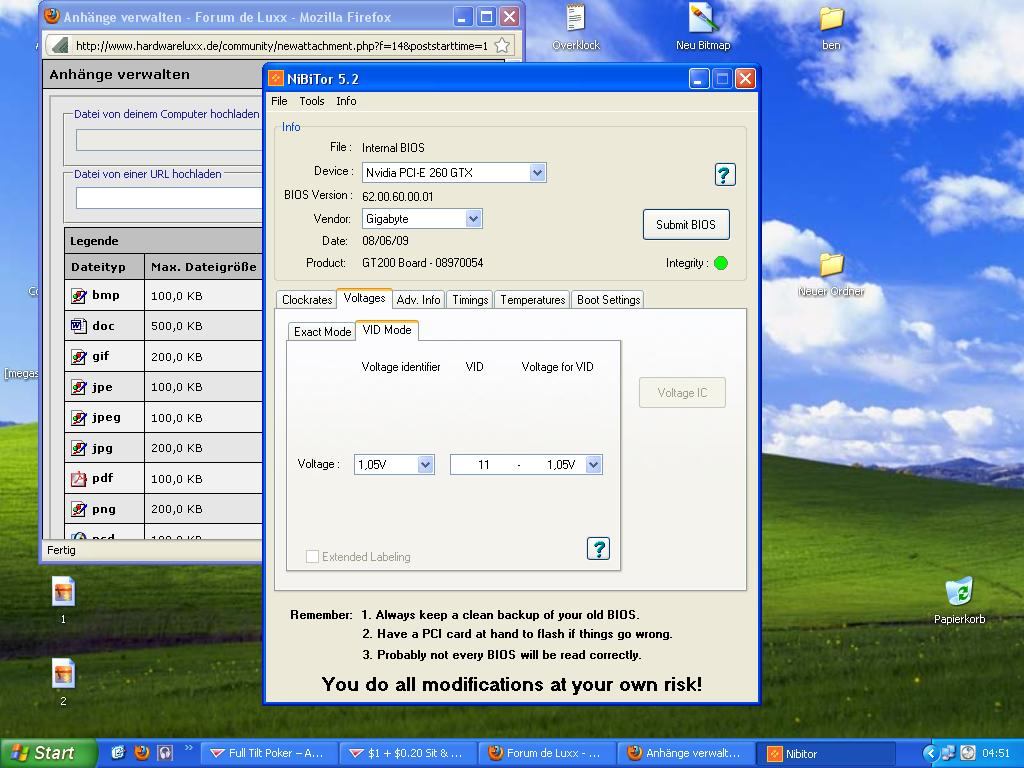Click the Voltage IC button
Viewport: 1024px width, 768px height.
[x=682, y=392]
